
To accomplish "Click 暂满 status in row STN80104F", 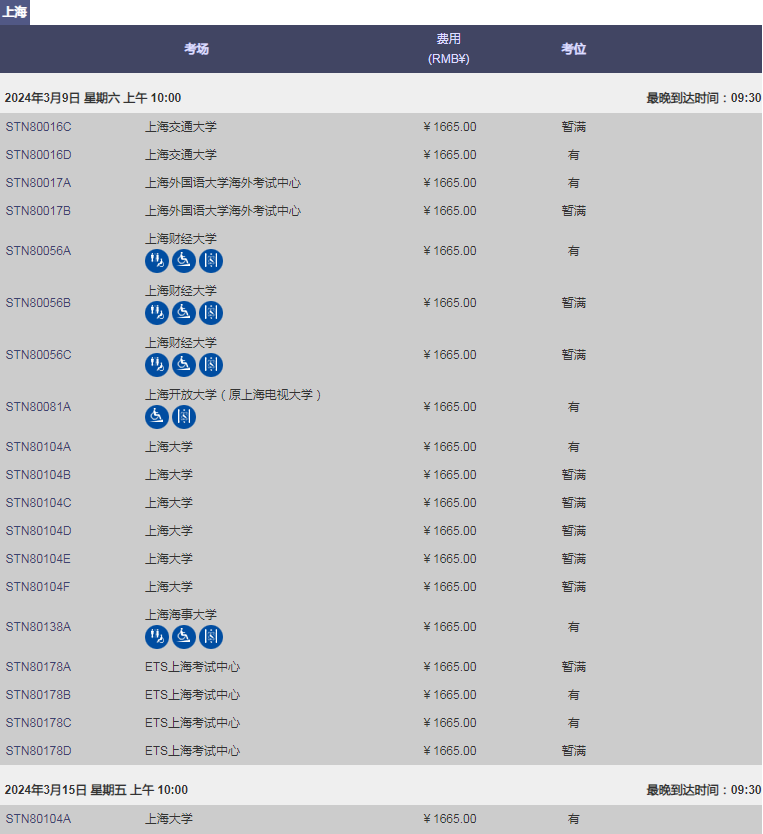I will [x=573, y=587].
